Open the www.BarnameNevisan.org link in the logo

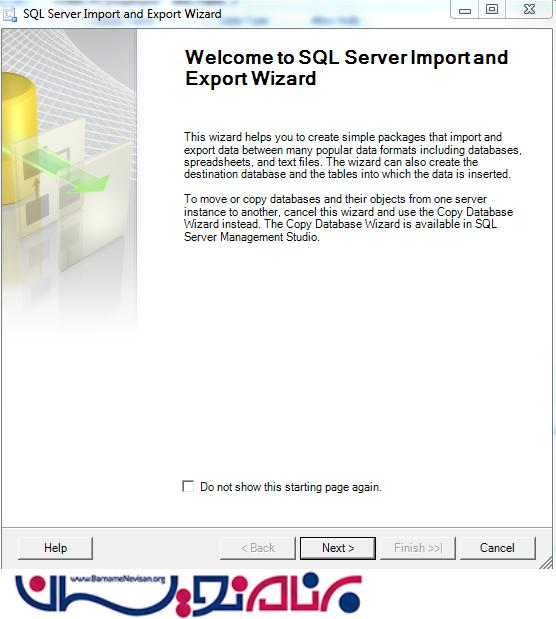(x=118, y=579)
